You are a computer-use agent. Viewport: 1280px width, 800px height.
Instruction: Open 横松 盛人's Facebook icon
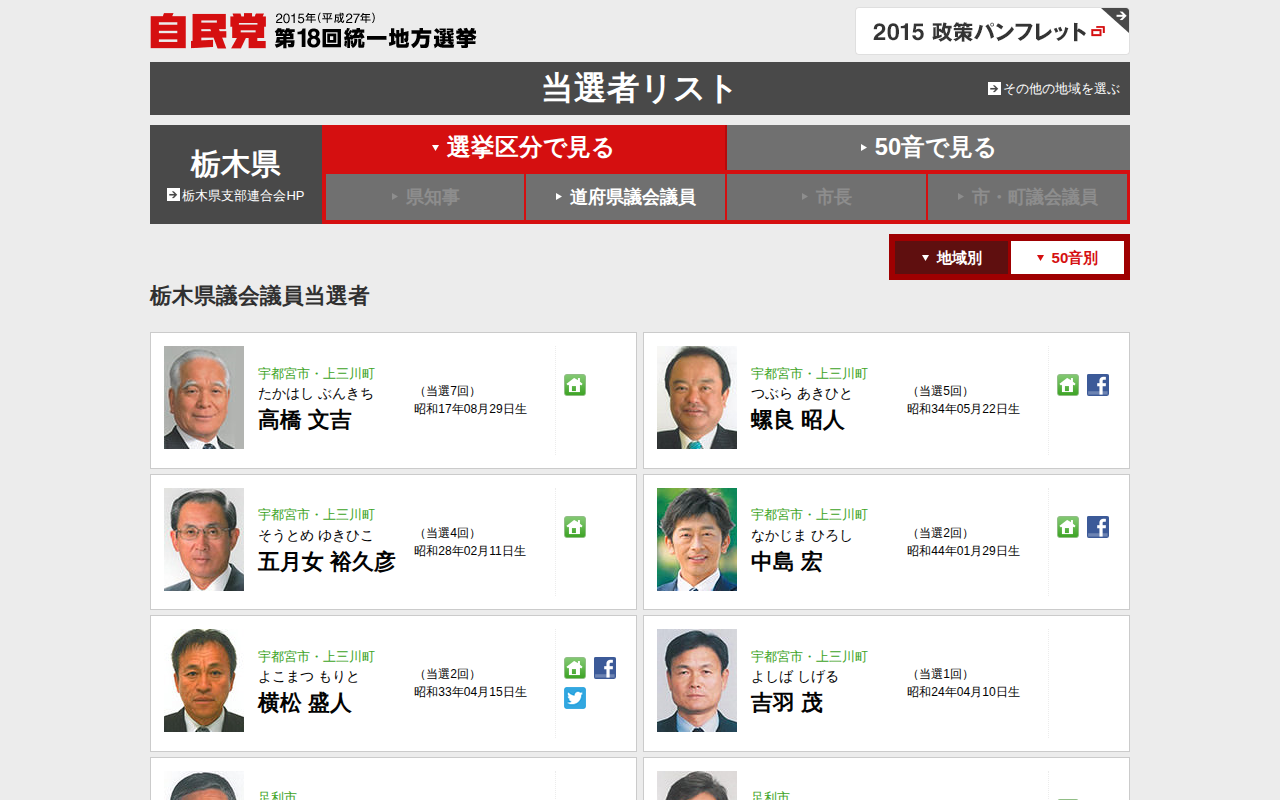(605, 668)
